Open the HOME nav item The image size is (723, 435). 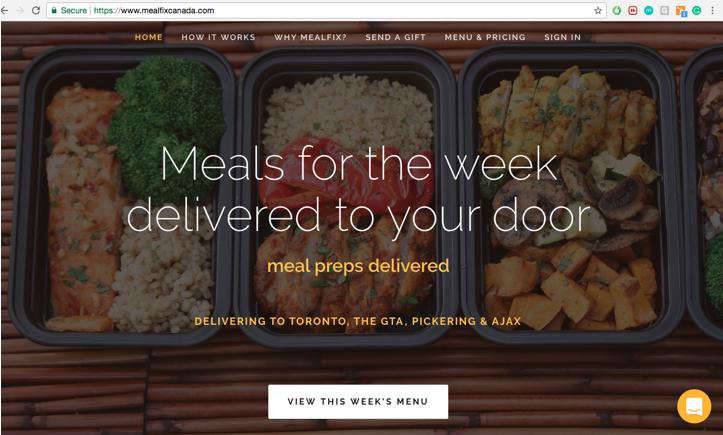(x=148, y=37)
